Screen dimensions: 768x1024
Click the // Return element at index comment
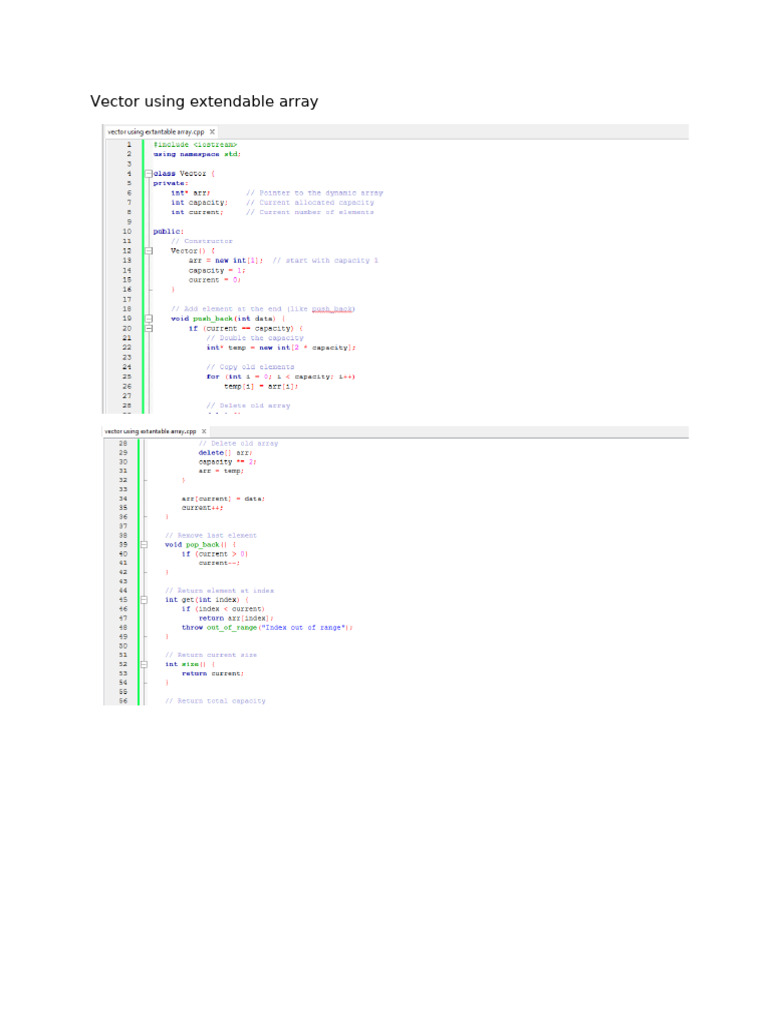pyautogui.click(x=219, y=590)
